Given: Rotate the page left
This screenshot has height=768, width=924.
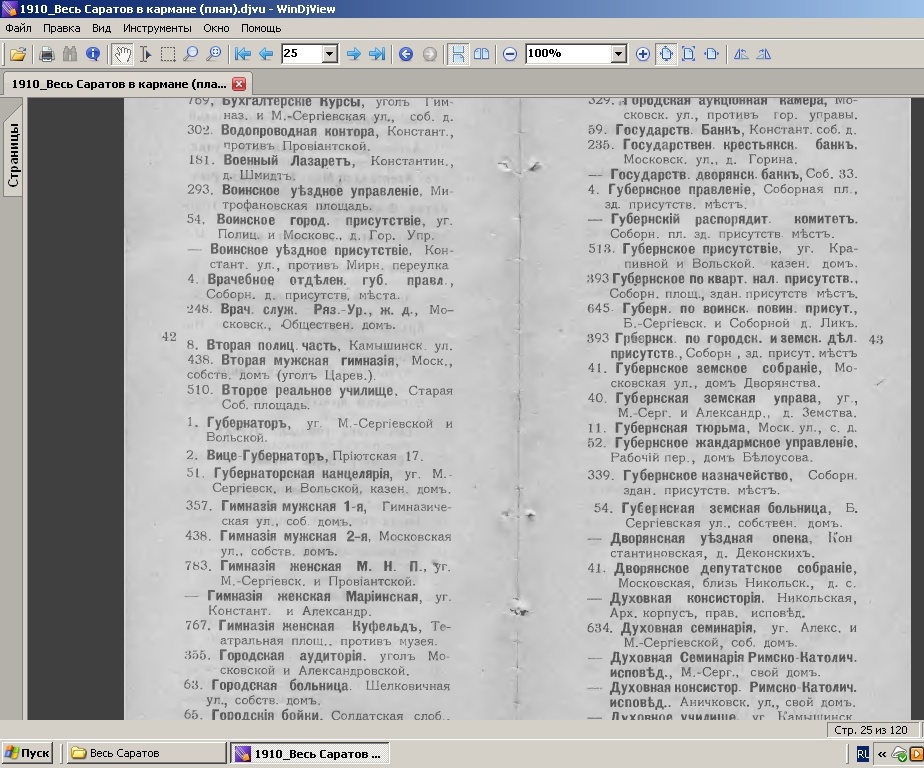Looking at the screenshot, I should (x=741, y=54).
